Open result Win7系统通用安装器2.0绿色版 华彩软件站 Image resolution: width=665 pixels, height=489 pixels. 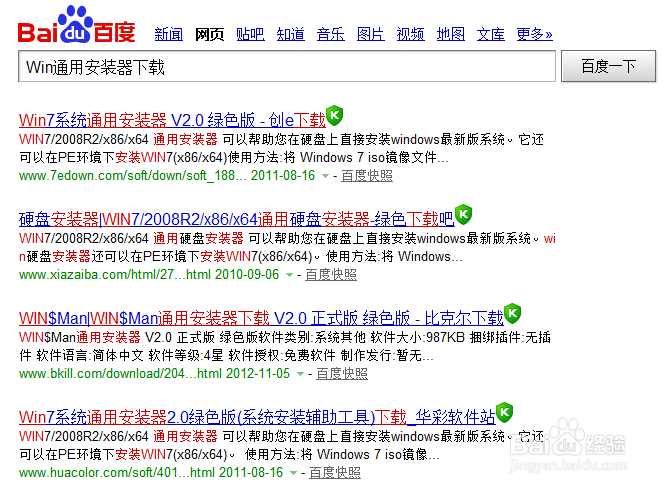(257, 417)
